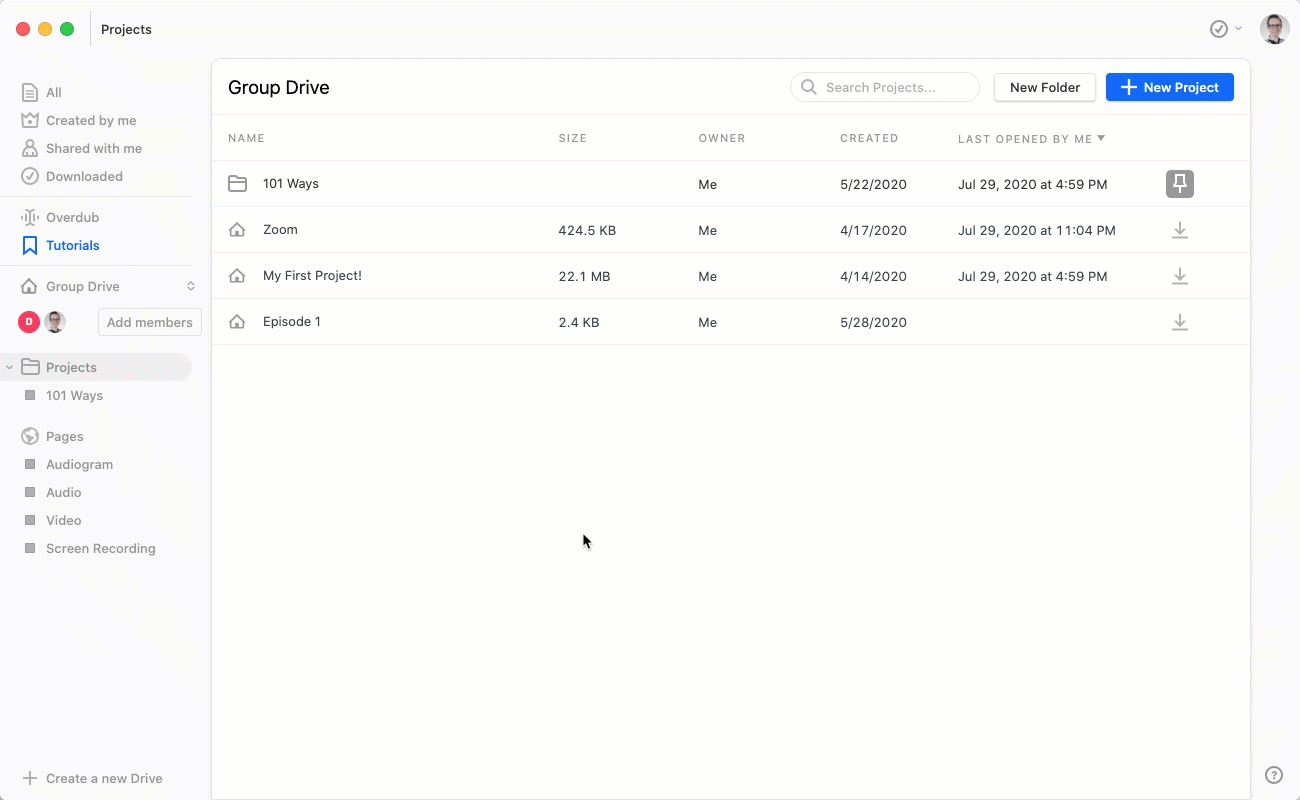The height and width of the screenshot is (800, 1300).
Task: Click the New Project button
Action: 1170,87
